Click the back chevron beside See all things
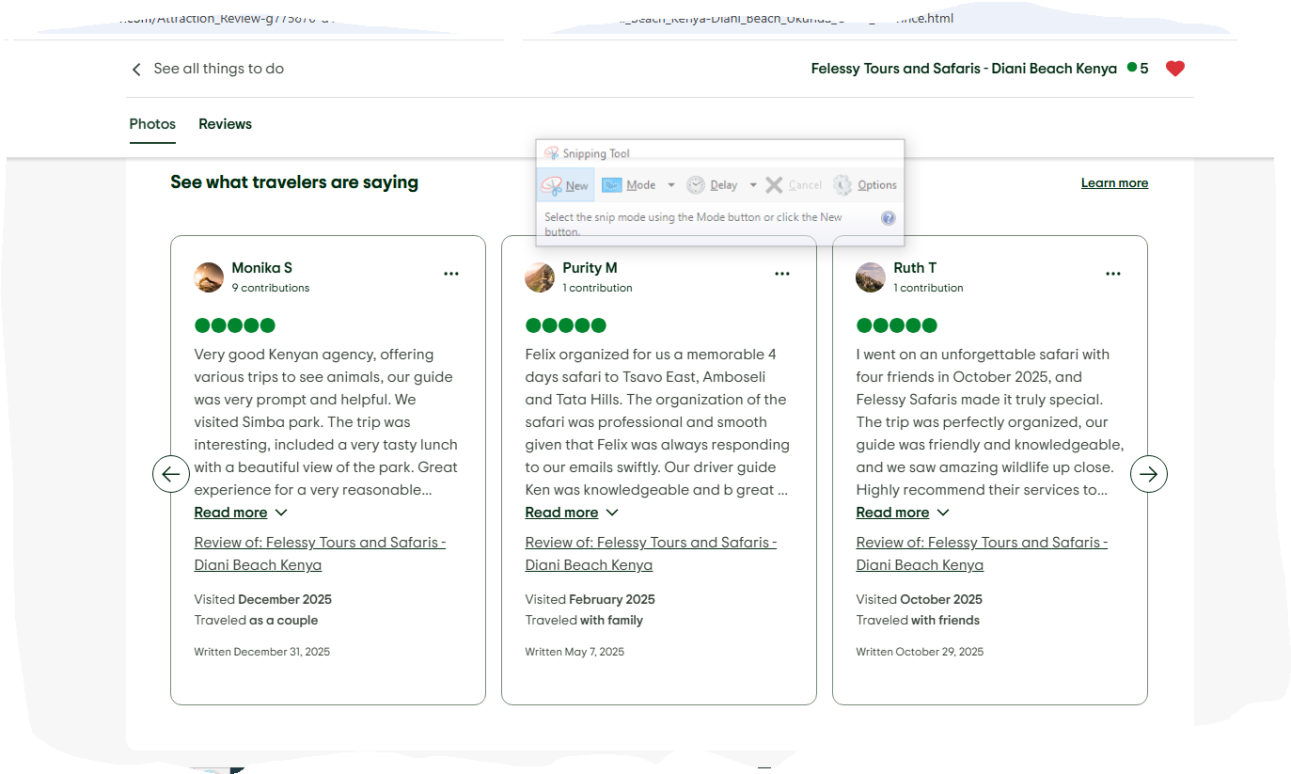The height and width of the screenshot is (774, 1291). pos(137,70)
